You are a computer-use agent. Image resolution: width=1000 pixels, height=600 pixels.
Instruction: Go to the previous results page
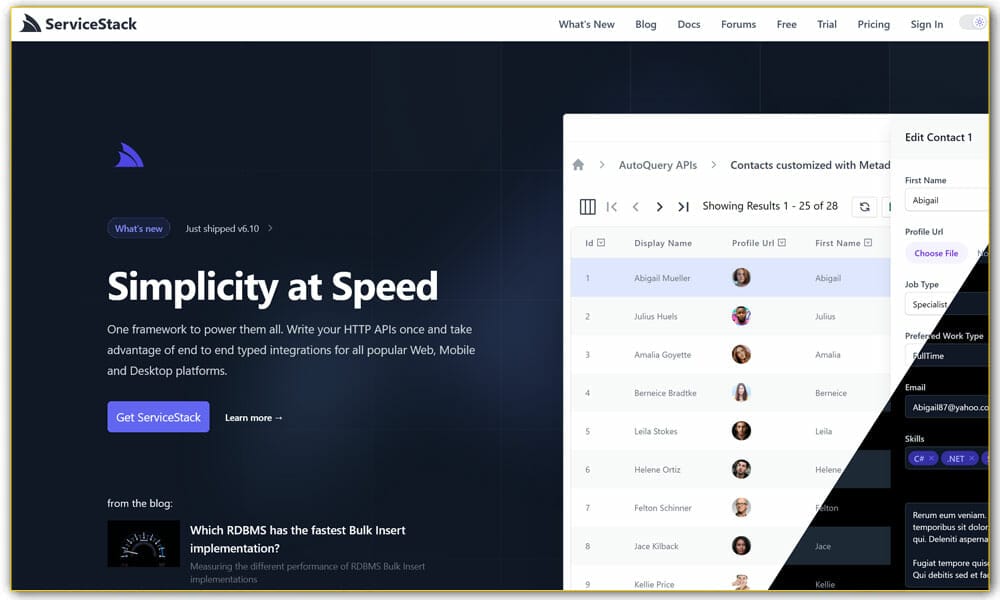pos(635,207)
